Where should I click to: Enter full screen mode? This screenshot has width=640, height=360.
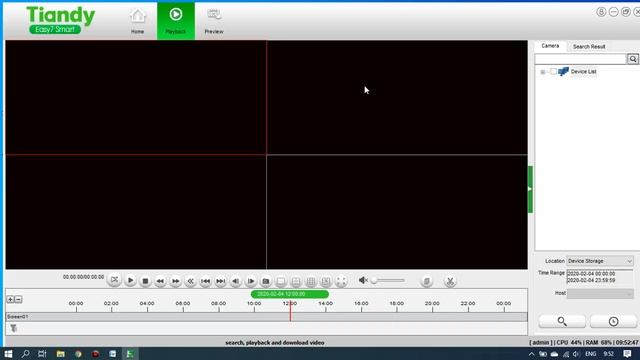coord(341,281)
